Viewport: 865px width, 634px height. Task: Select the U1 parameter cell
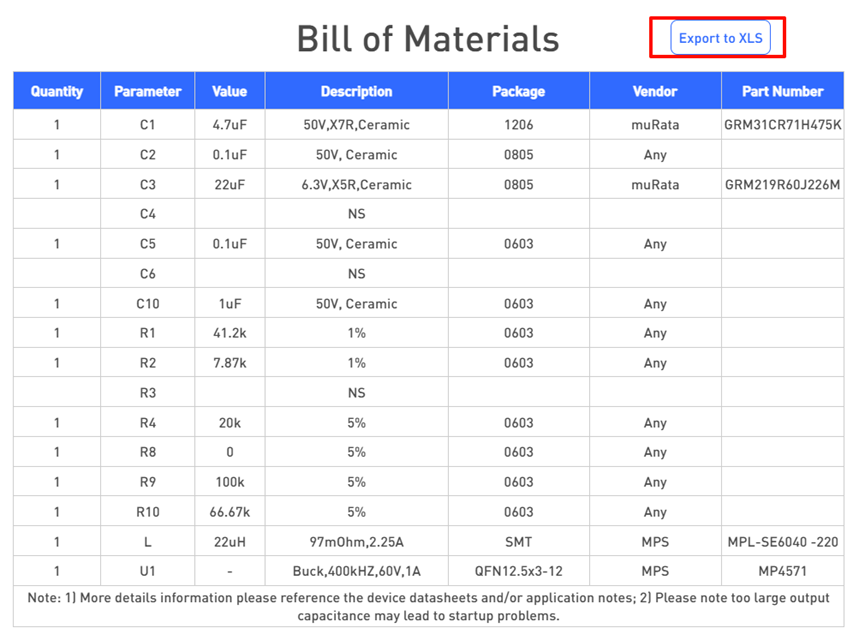pos(148,572)
